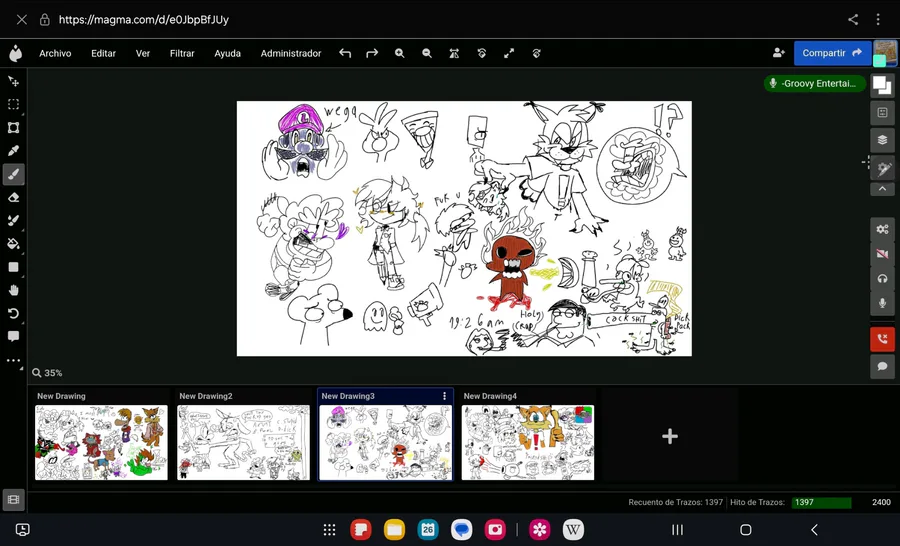Open the reference panel icon below the color swatches
Viewport: 900px width, 546px height.
(882, 113)
